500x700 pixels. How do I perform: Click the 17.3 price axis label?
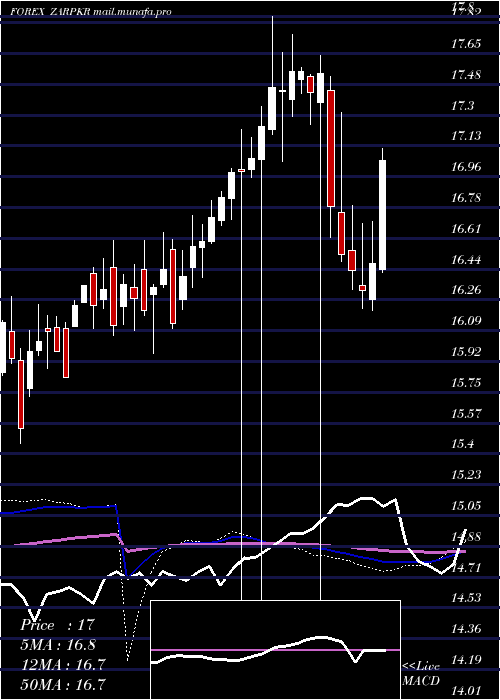pos(462,105)
